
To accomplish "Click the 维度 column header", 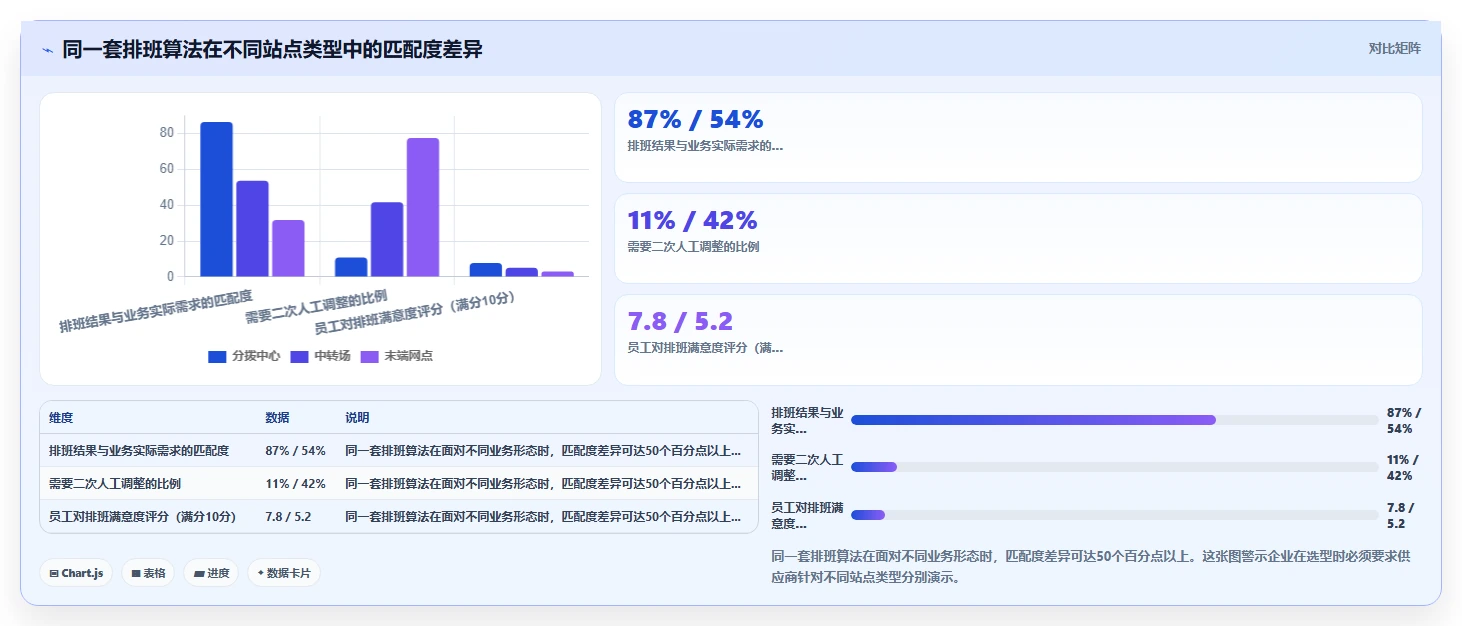I will click(61, 418).
